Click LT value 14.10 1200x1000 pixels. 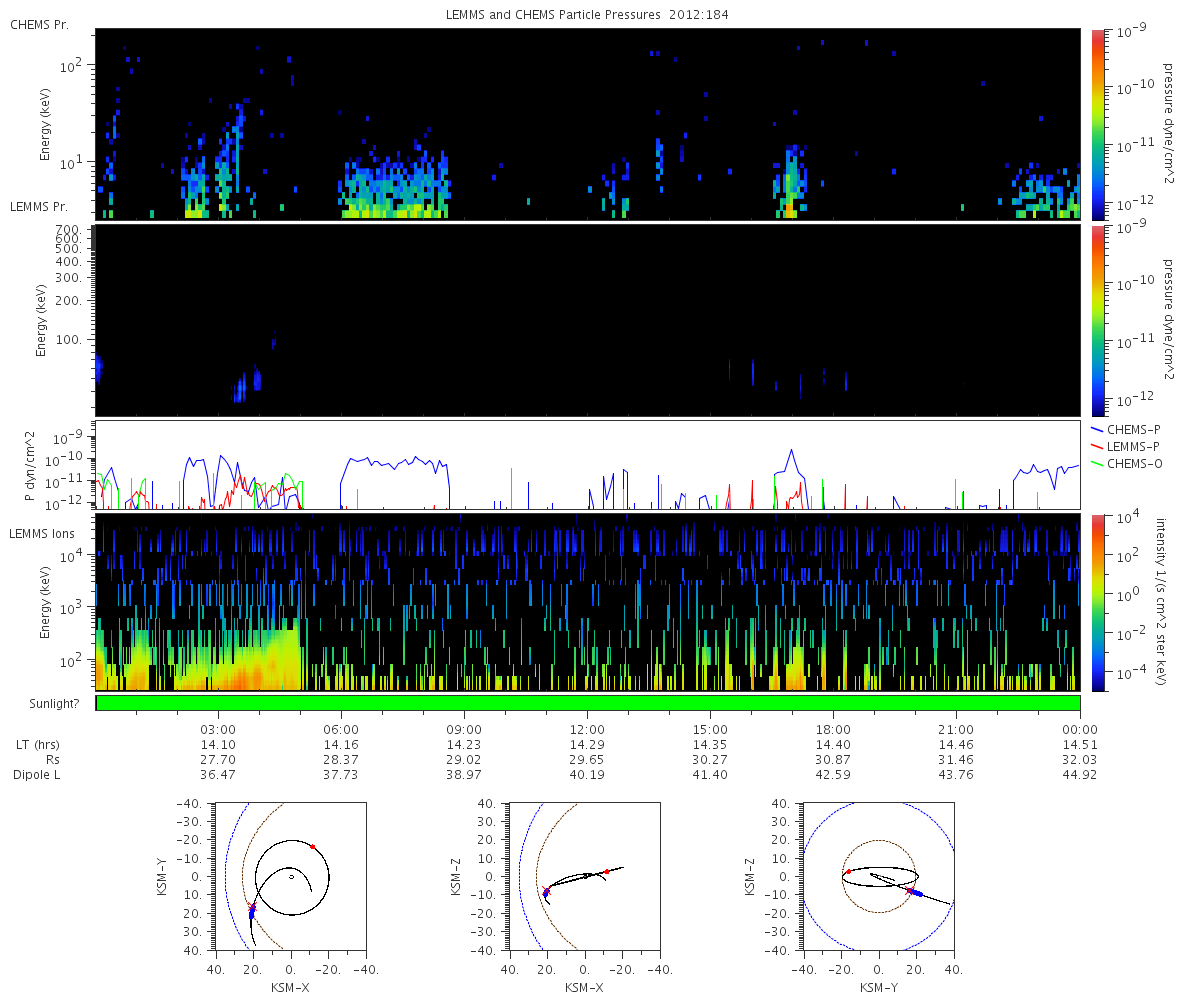218,744
